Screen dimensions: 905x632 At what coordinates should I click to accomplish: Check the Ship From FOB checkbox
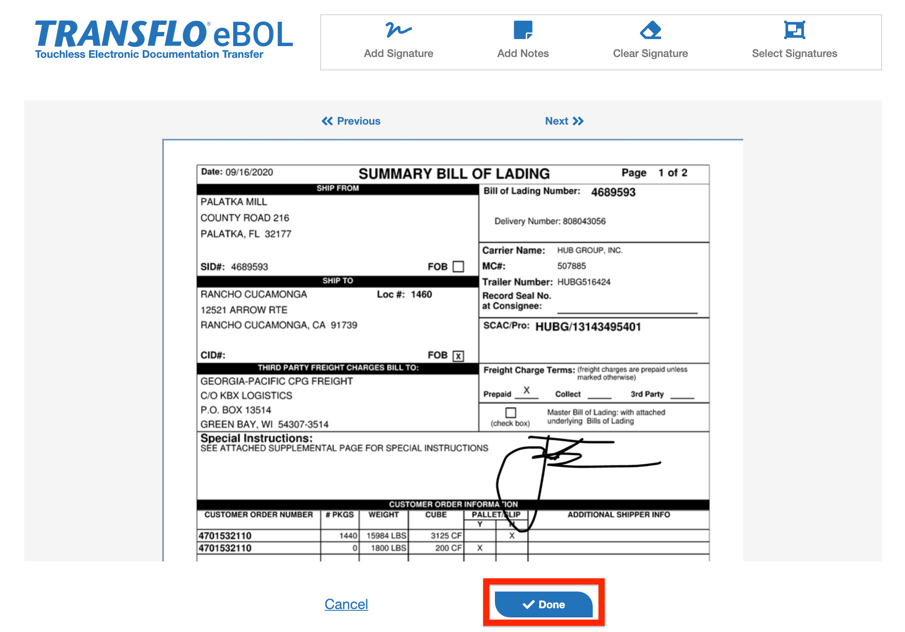458,267
